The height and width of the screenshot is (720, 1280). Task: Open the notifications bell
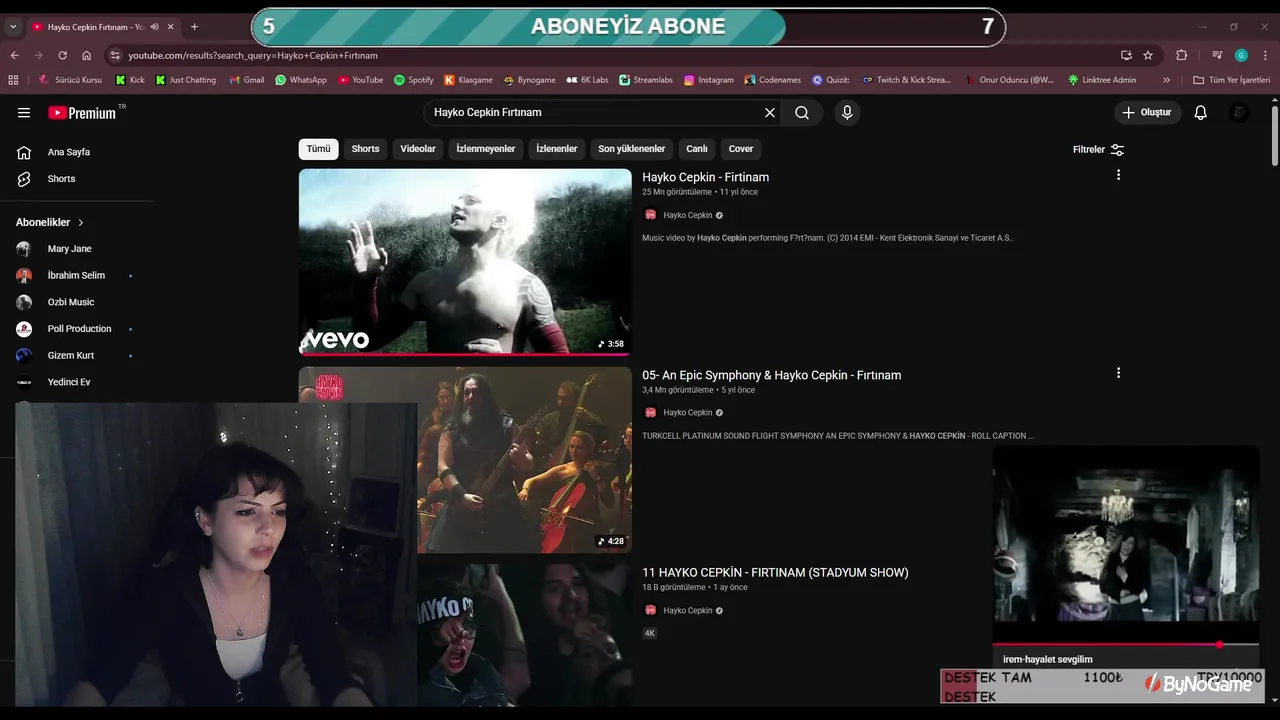(1201, 113)
